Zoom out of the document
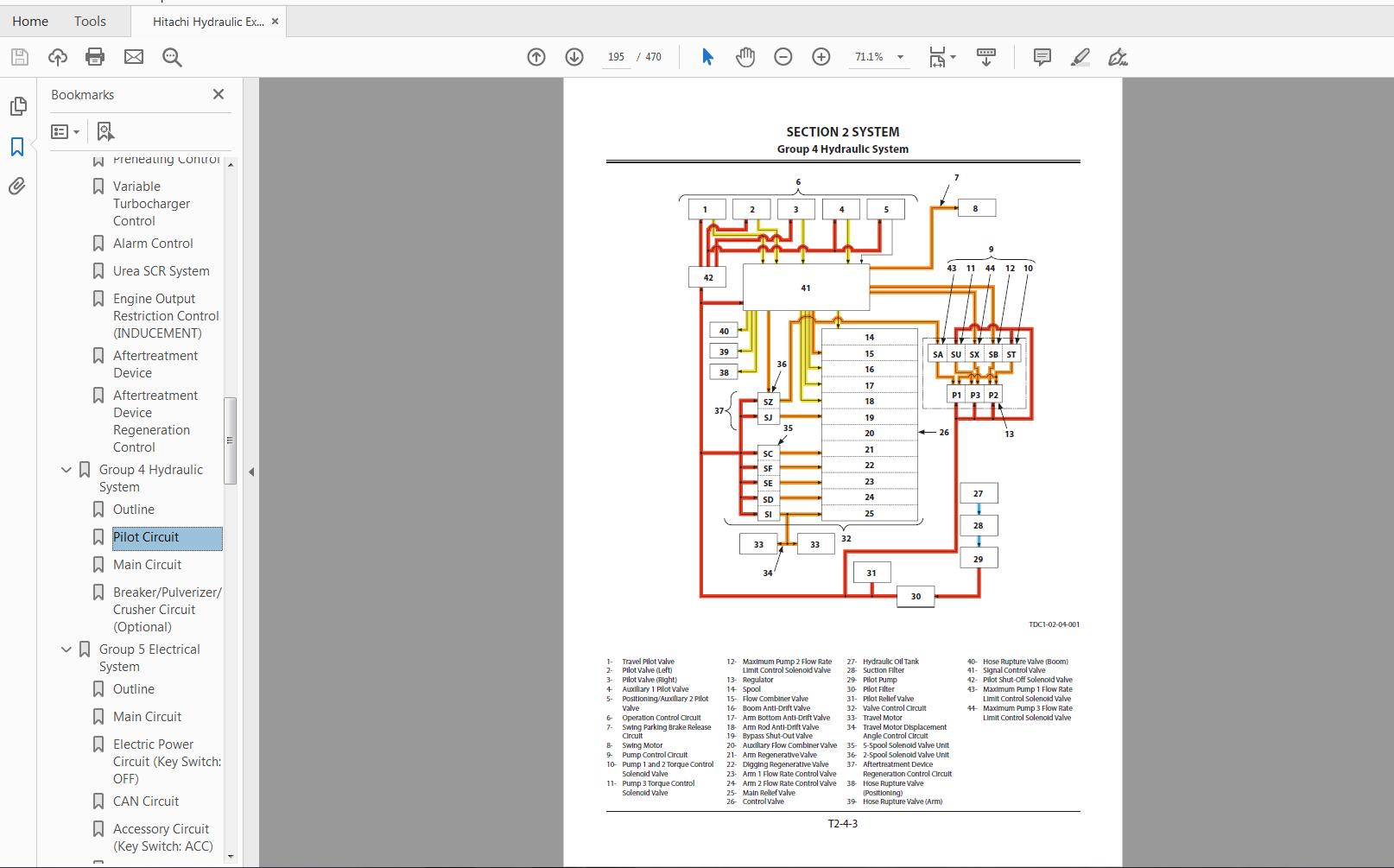The width and height of the screenshot is (1394, 868). coord(783,57)
